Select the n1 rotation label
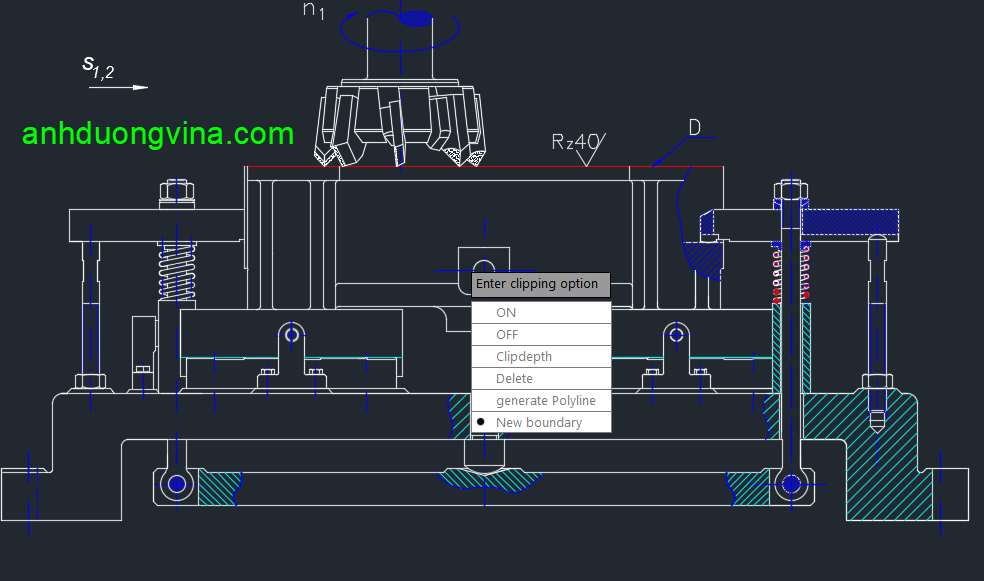This screenshot has width=984, height=581. pyautogui.click(x=314, y=11)
